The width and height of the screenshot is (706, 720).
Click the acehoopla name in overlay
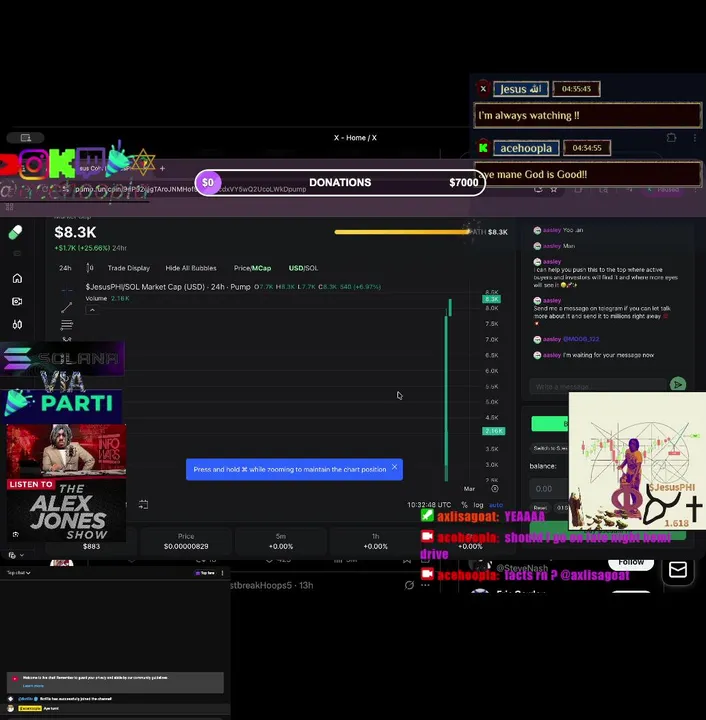[526, 148]
